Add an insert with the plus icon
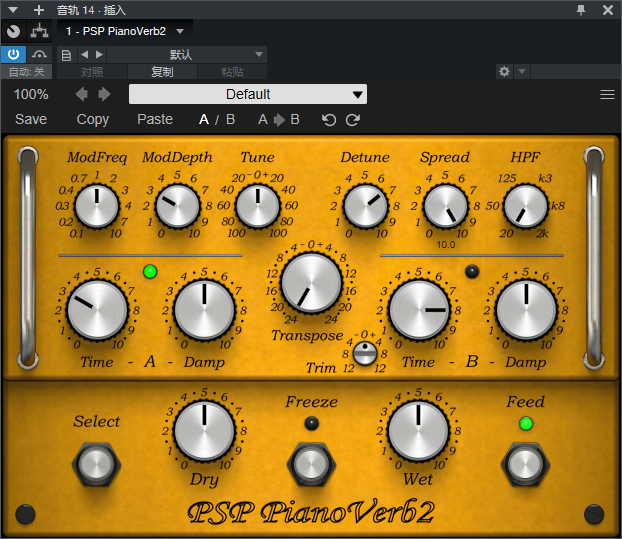622x539 pixels. pos(38,10)
